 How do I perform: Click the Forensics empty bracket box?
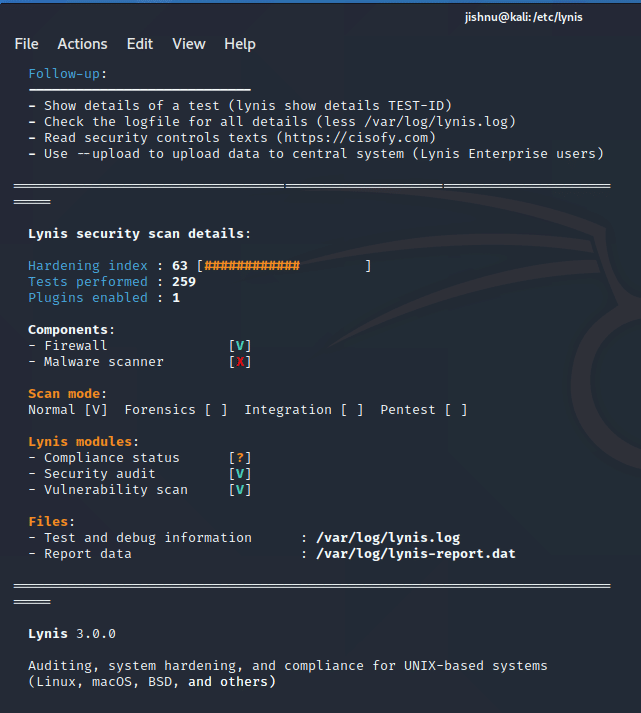coord(216,410)
